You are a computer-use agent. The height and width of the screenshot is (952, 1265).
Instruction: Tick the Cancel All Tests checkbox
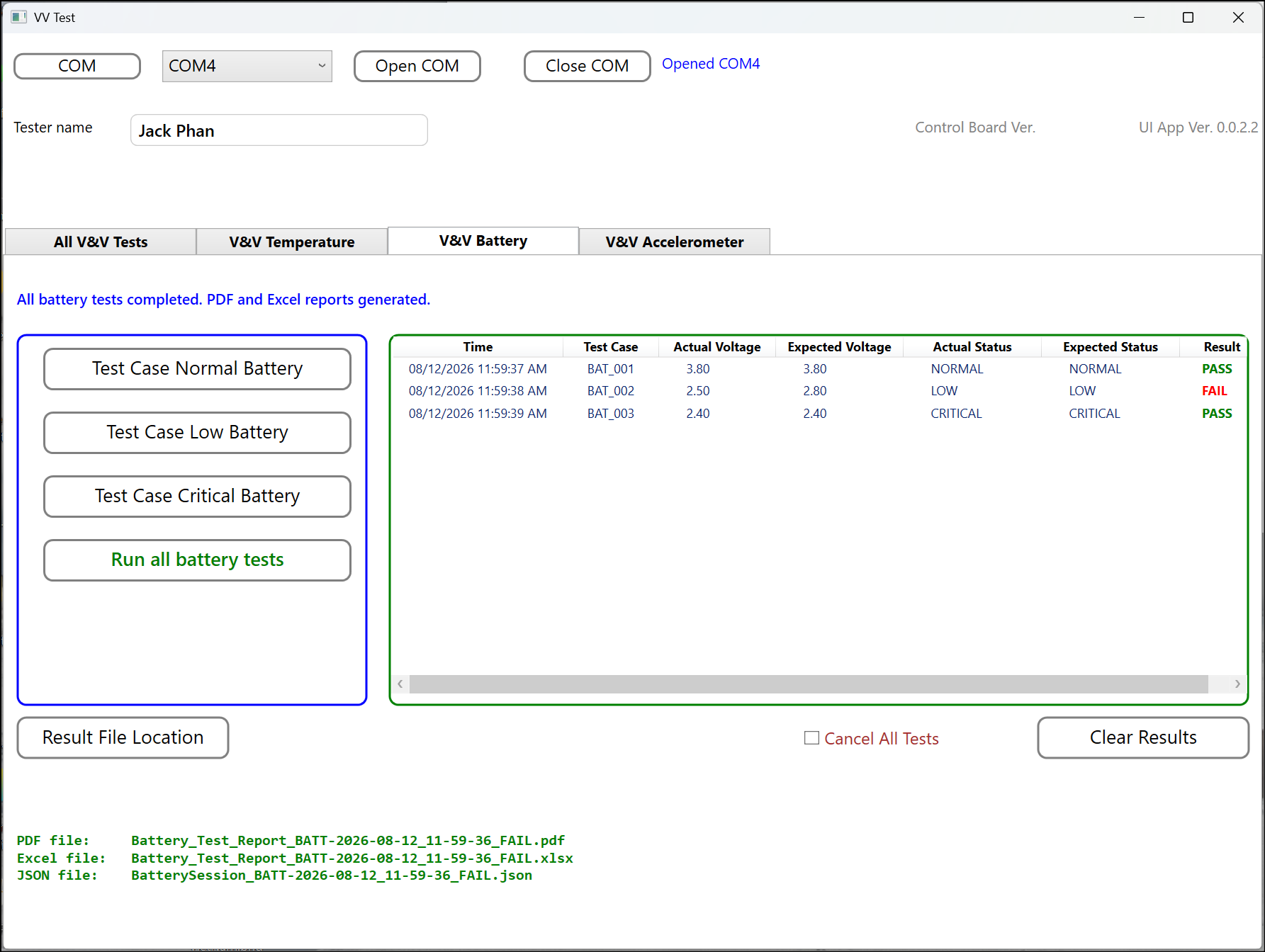(811, 738)
